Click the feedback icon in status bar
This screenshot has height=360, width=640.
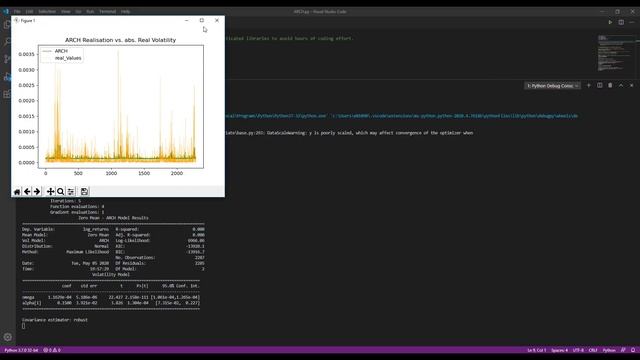pos(623,350)
